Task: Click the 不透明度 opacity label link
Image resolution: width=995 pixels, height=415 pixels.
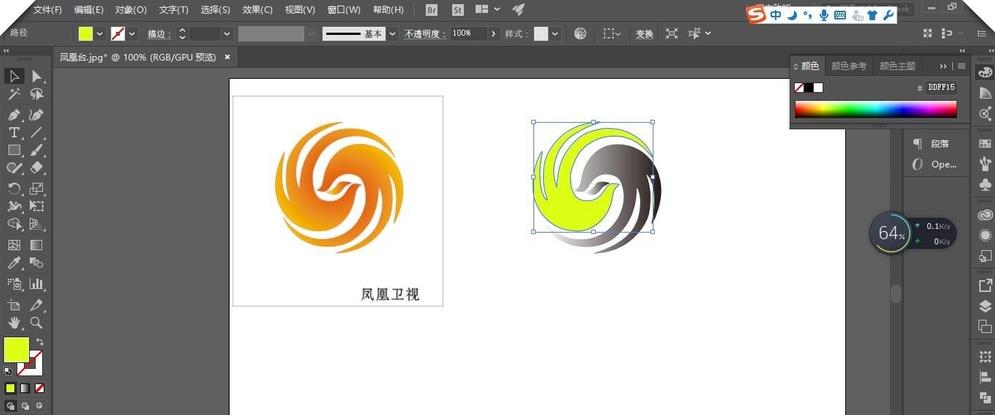Action: [425, 33]
